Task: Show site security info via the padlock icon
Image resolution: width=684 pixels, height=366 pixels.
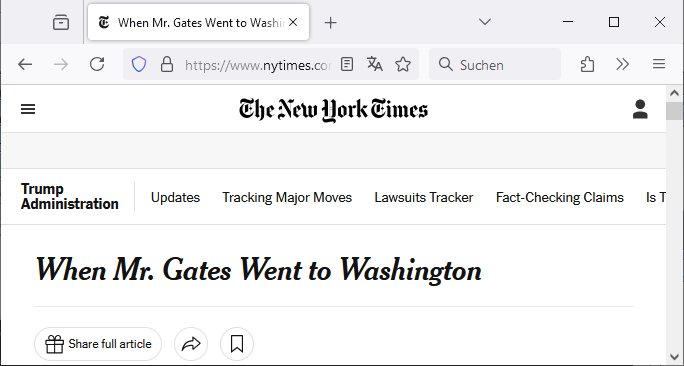Action: click(167, 65)
